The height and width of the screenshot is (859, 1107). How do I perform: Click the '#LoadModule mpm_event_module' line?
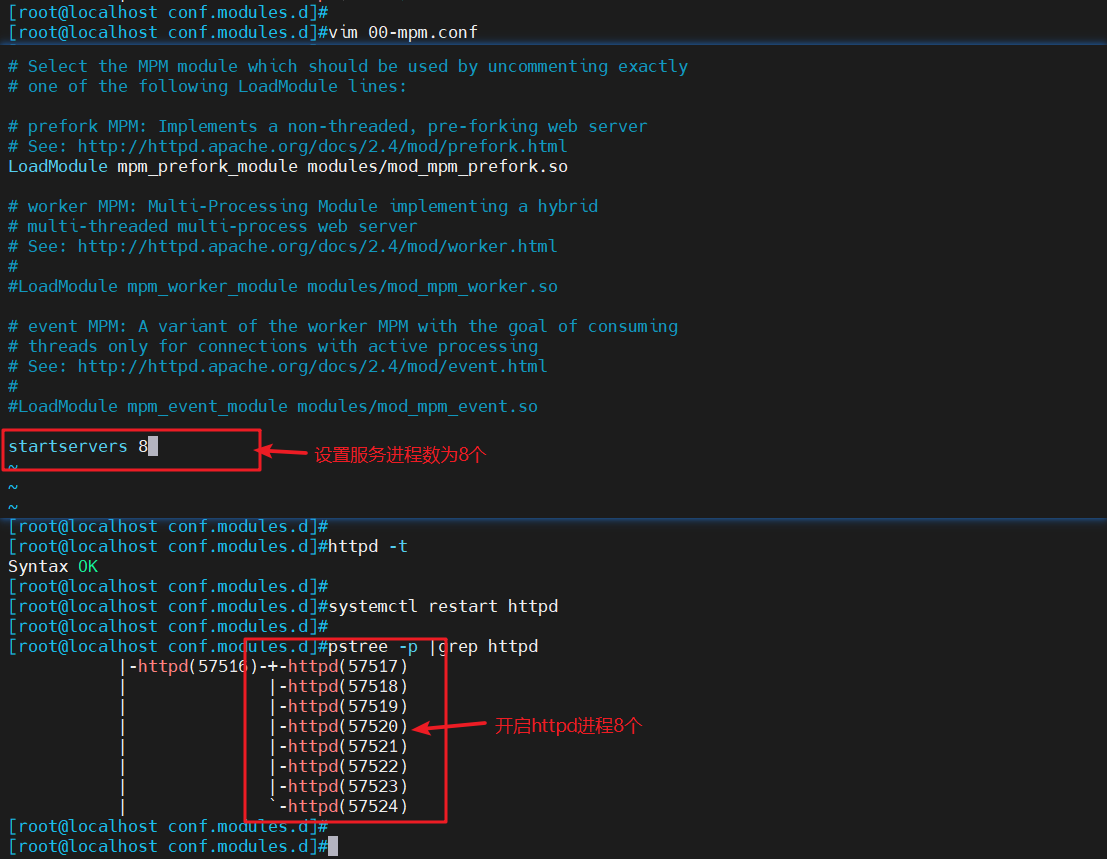(x=273, y=407)
